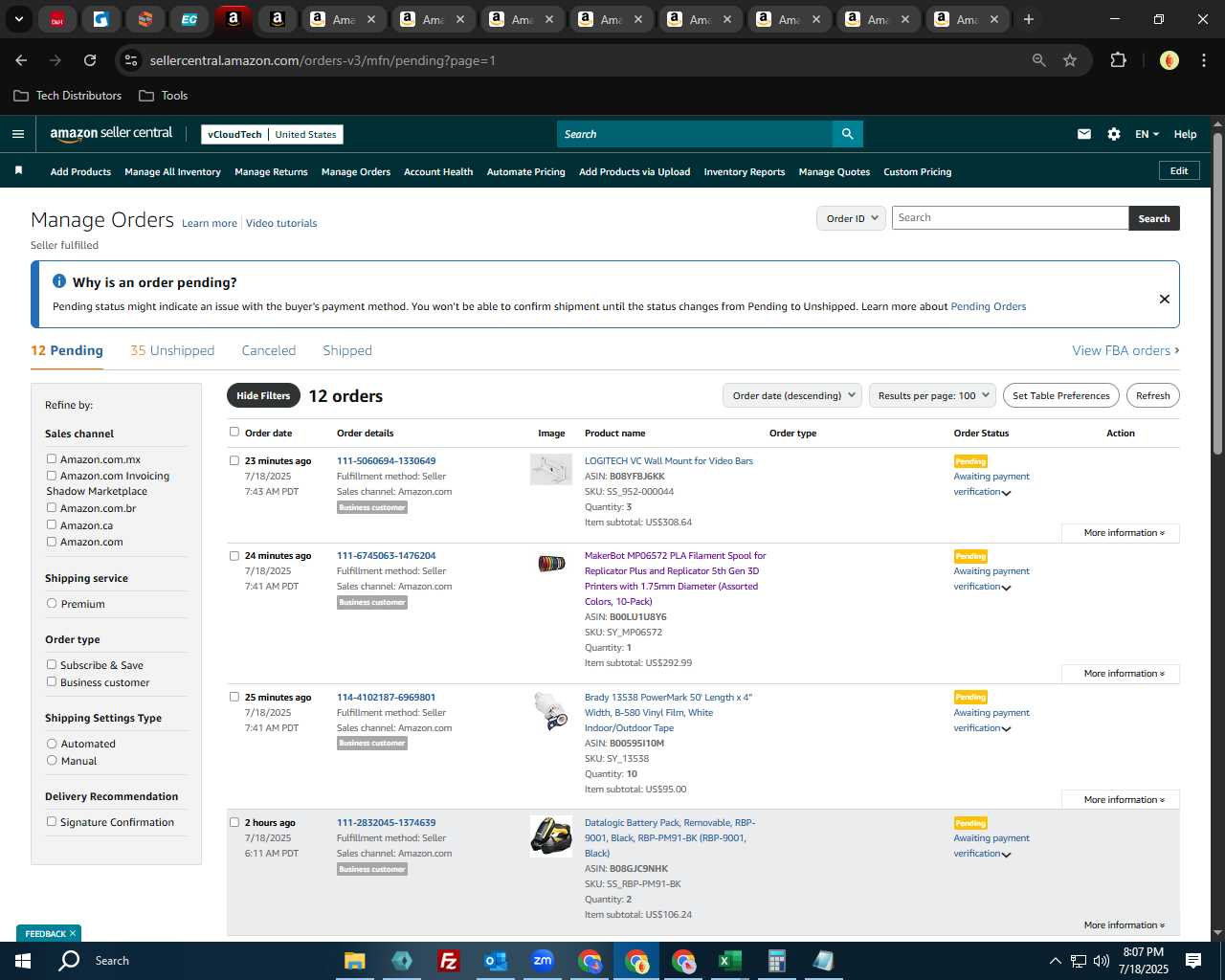Open the EN language dropdown
The height and width of the screenshot is (980, 1225).
pos(1147,134)
